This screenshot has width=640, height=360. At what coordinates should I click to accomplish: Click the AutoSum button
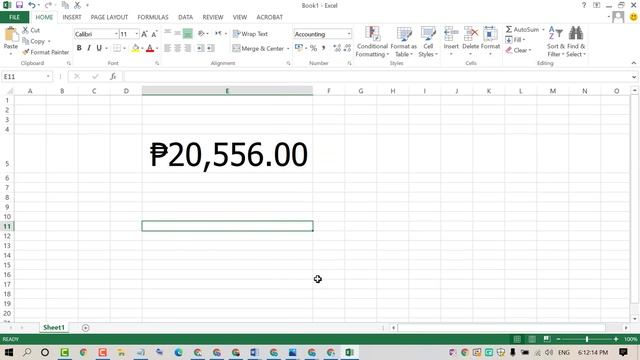click(x=522, y=29)
